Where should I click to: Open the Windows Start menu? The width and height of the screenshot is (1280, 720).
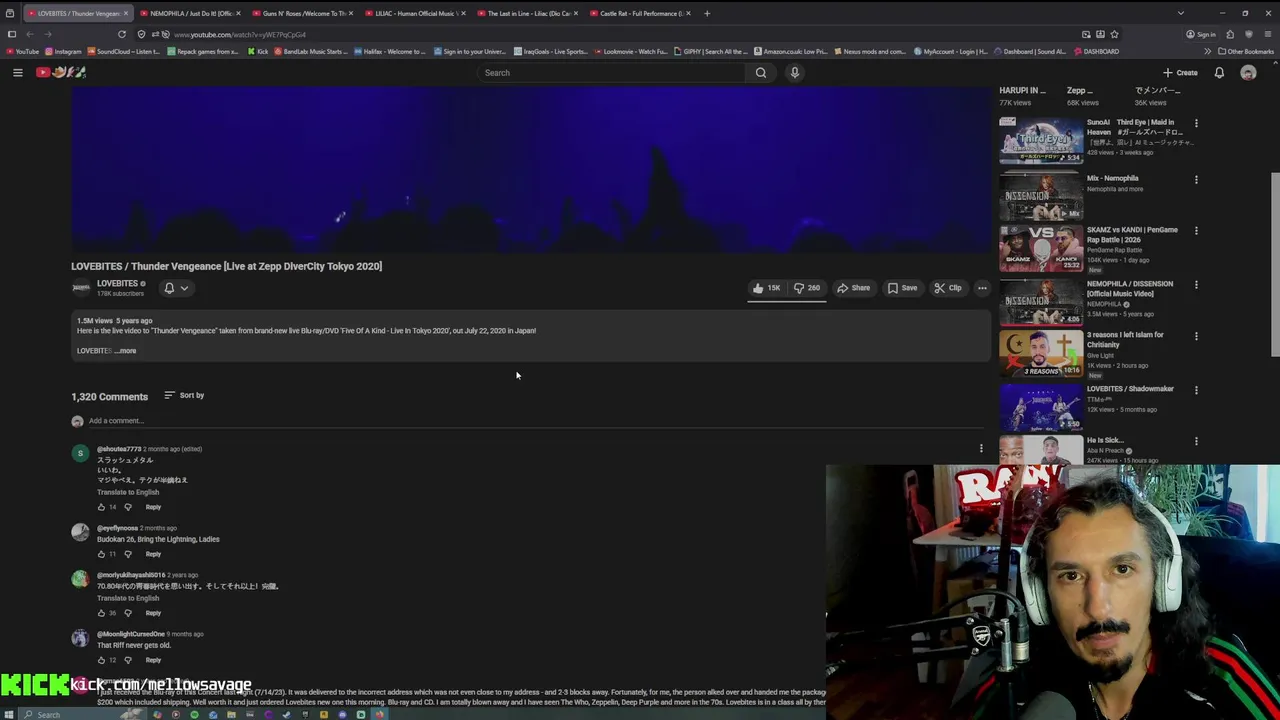(10, 714)
